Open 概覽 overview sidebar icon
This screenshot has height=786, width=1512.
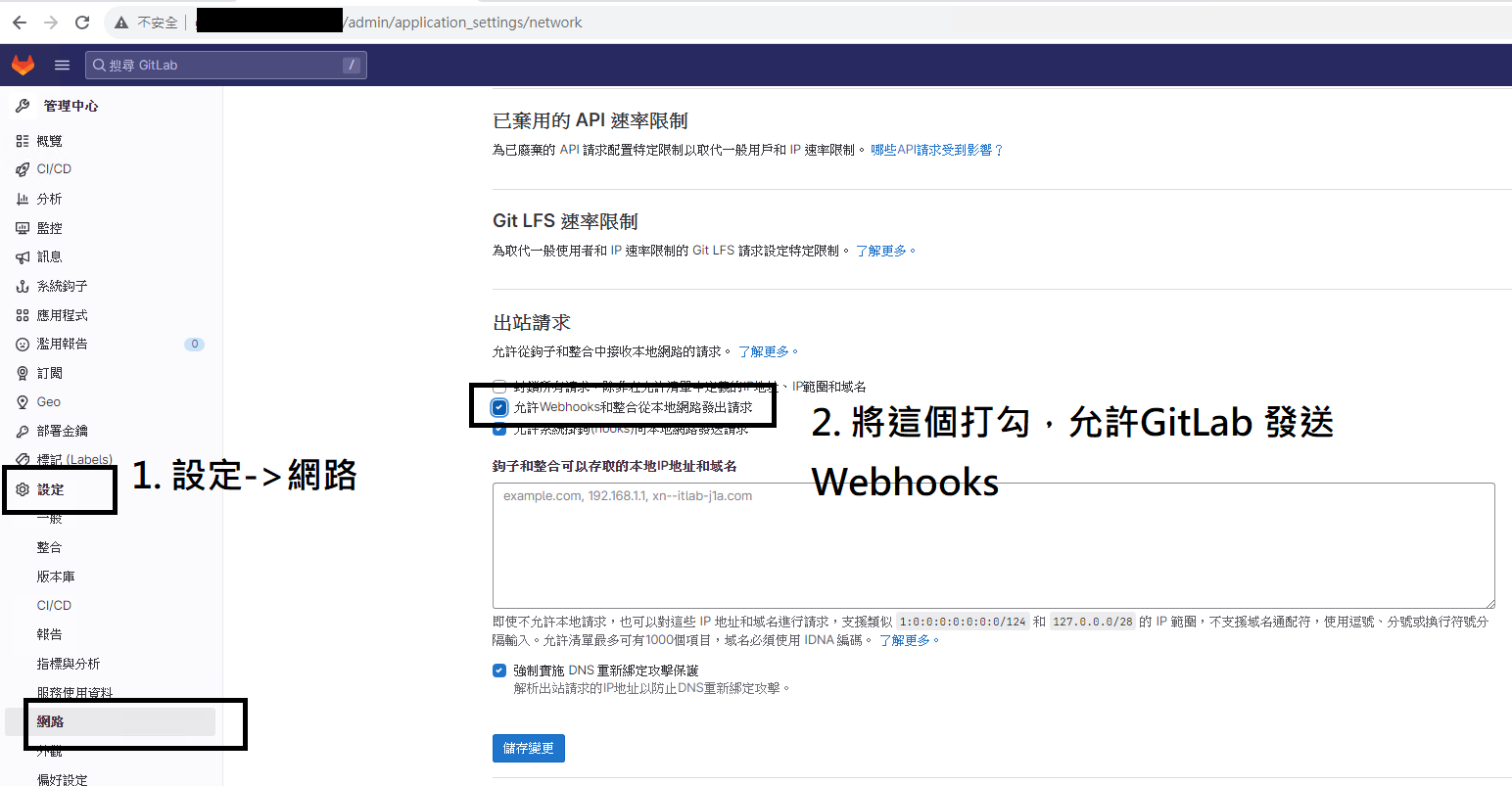[23, 141]
